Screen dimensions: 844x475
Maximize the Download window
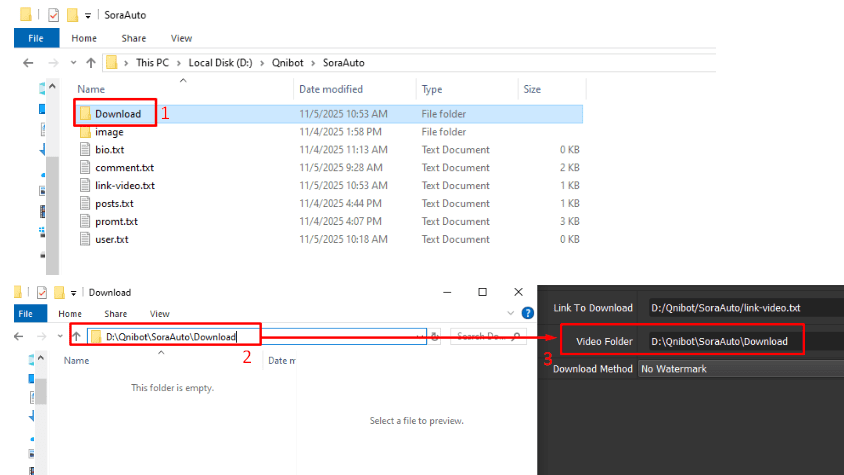tap(482, 292)
